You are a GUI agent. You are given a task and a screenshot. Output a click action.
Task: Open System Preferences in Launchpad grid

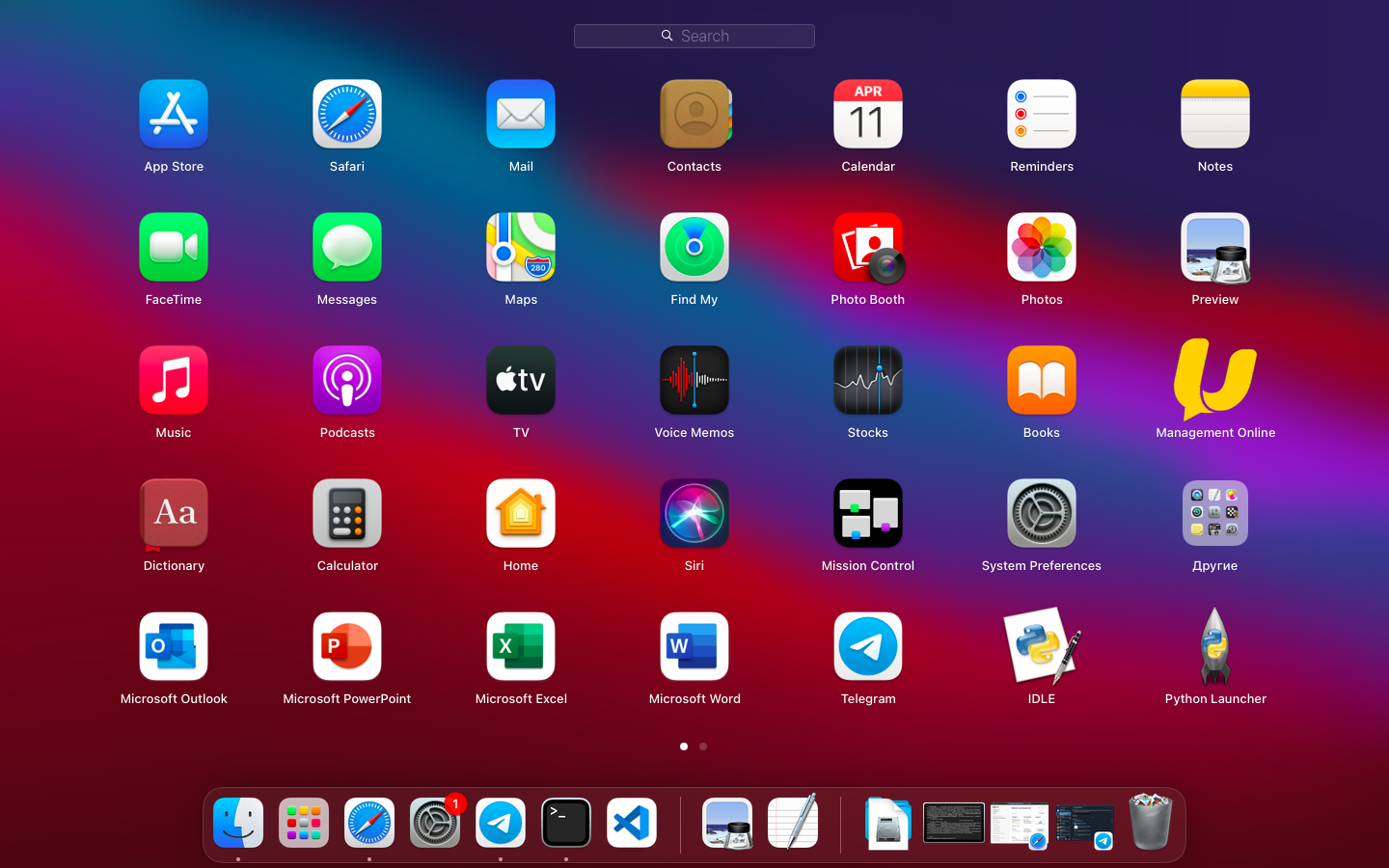click(1042, 514)
